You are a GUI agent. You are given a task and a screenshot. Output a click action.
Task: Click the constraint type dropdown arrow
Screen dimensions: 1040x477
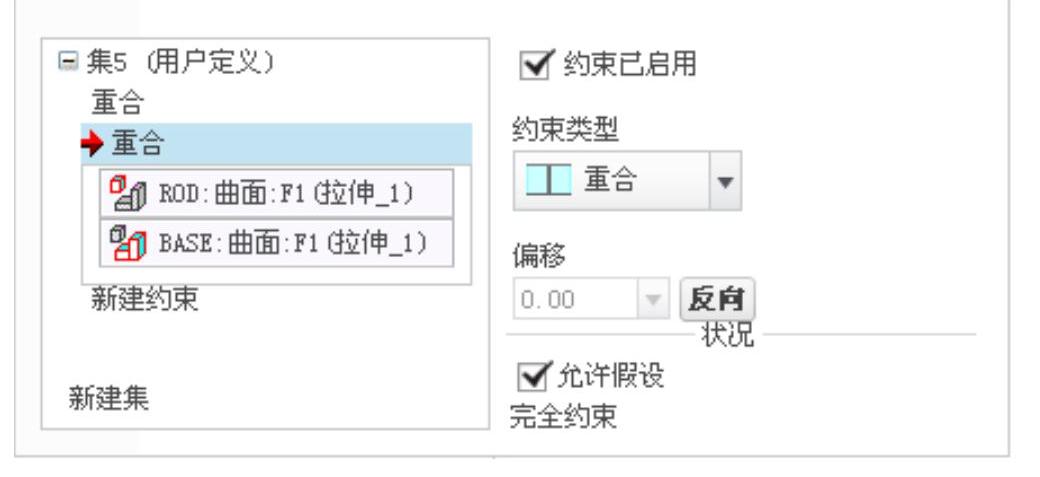click(x=726, y=181)
